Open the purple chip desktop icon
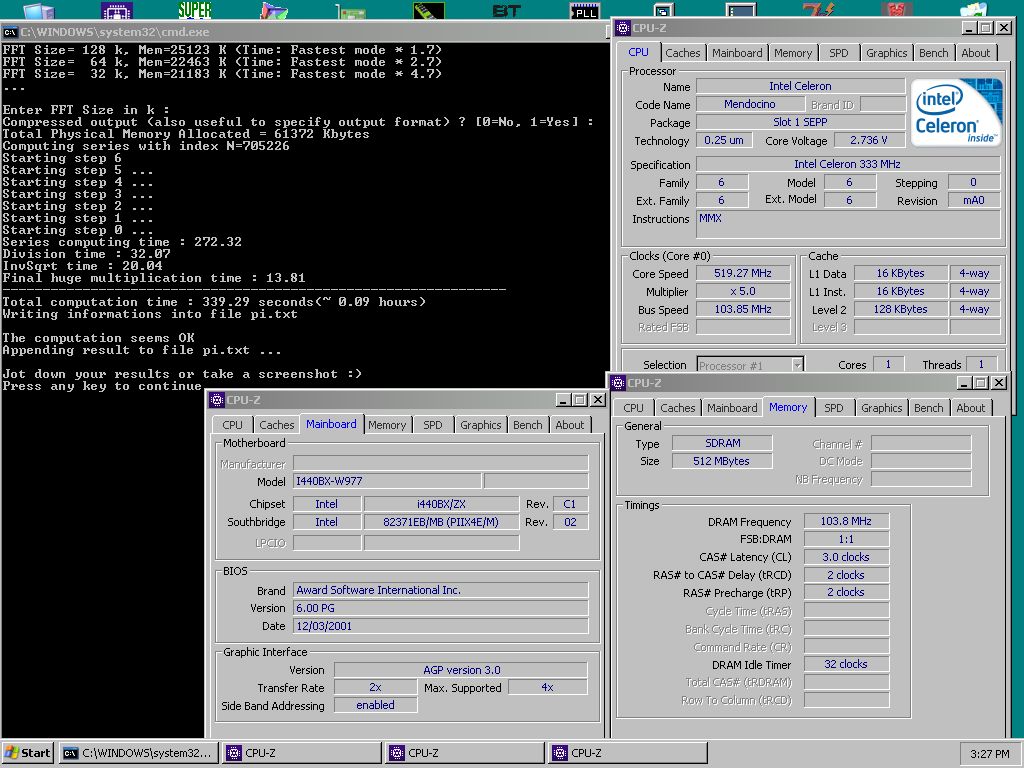 click(117, 10)
